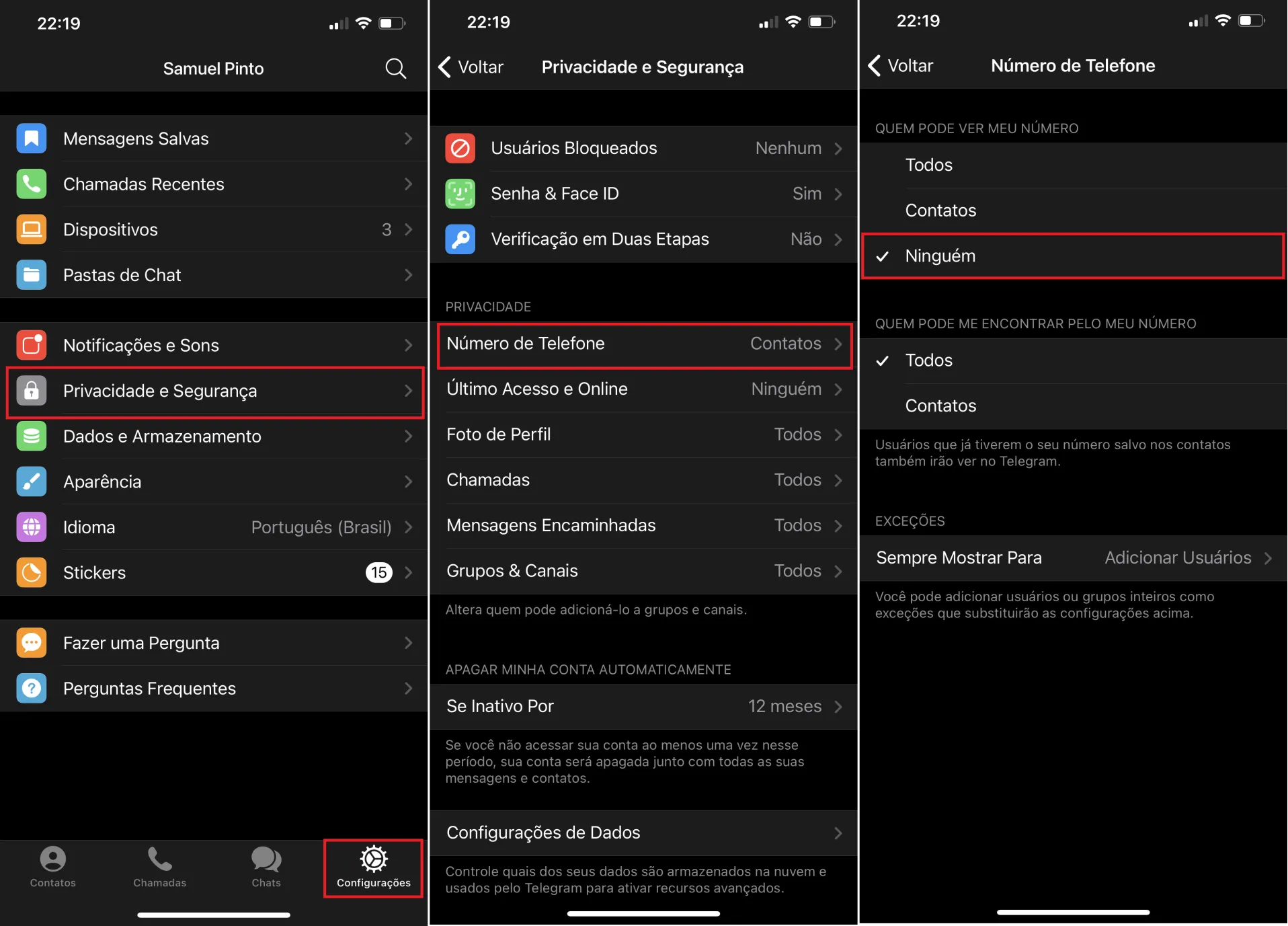Tap the Usuários Bloqueados blocked icon
This screenshot has width=1288, height=926.
460,148
